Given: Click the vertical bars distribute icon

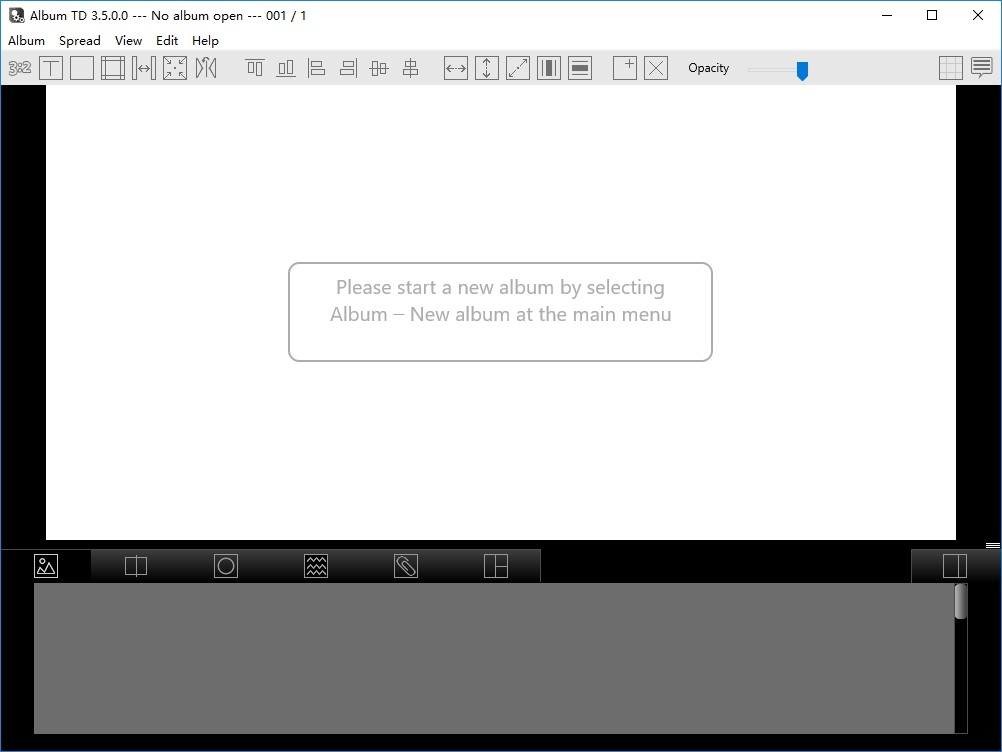Looking at the screenshot, I should [x=549, y=68].
